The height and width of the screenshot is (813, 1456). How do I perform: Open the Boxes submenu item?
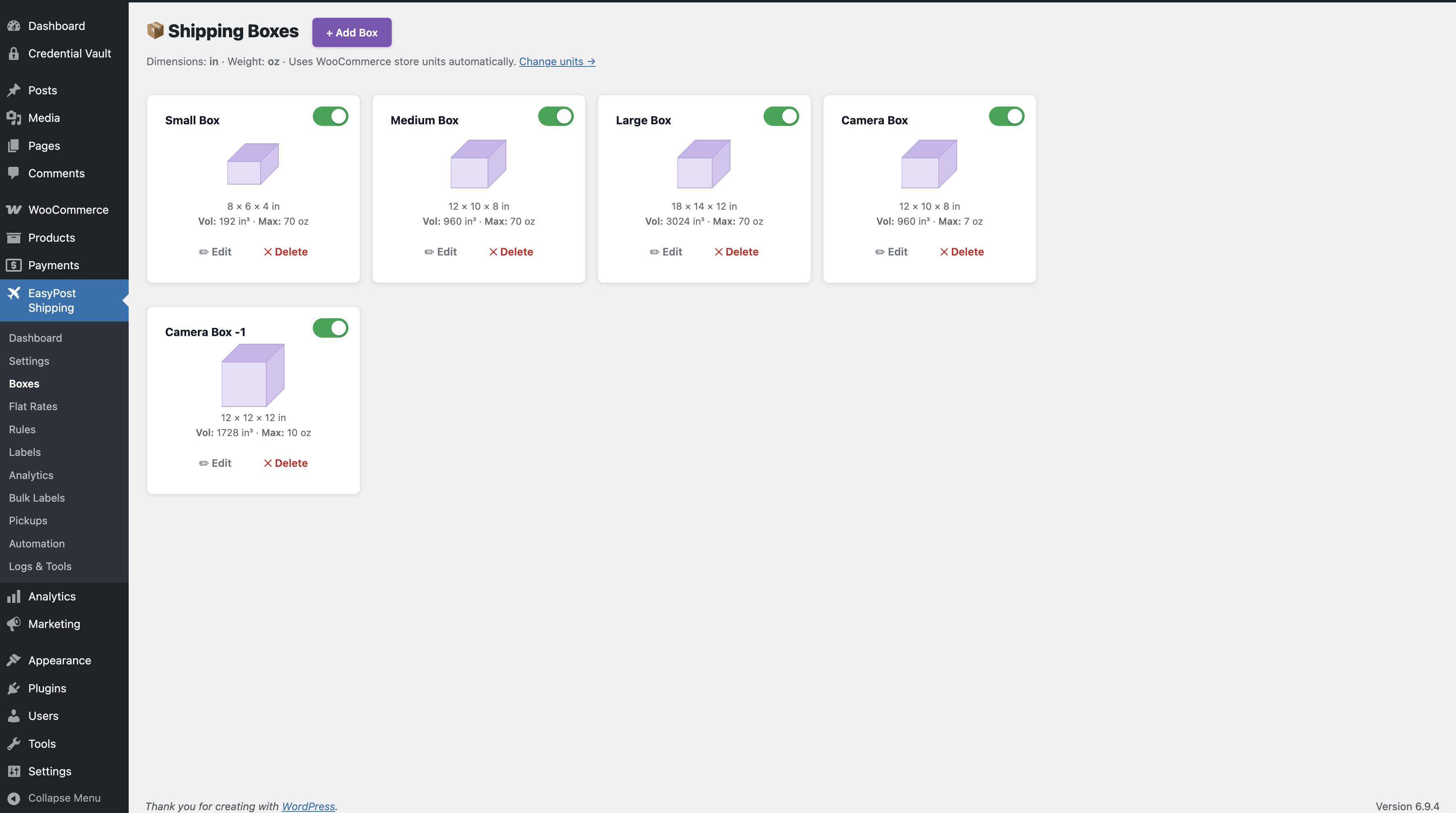pos(24,384)
